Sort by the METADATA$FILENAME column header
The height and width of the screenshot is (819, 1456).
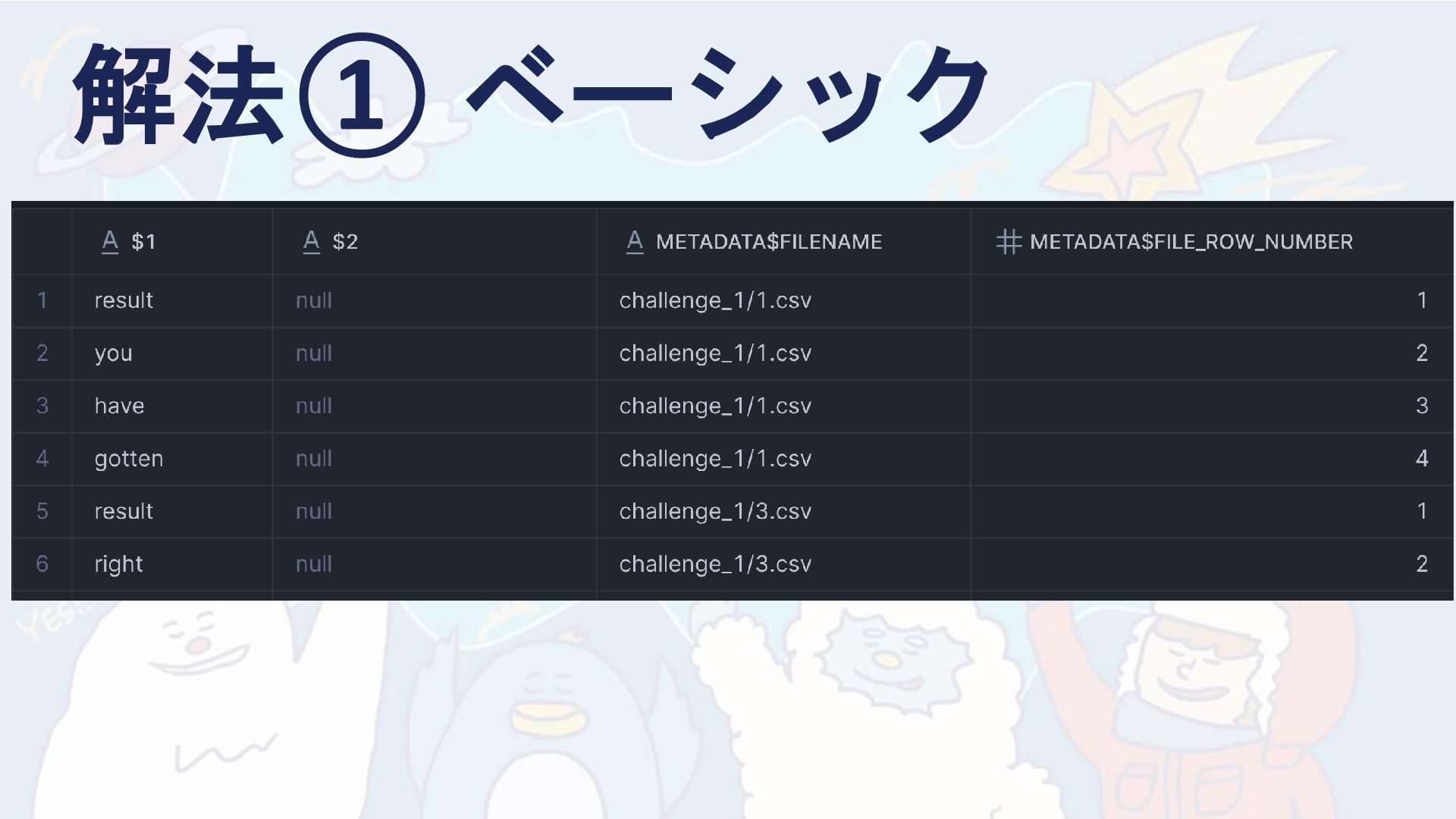pyautogui.click(x=783, y=242)
